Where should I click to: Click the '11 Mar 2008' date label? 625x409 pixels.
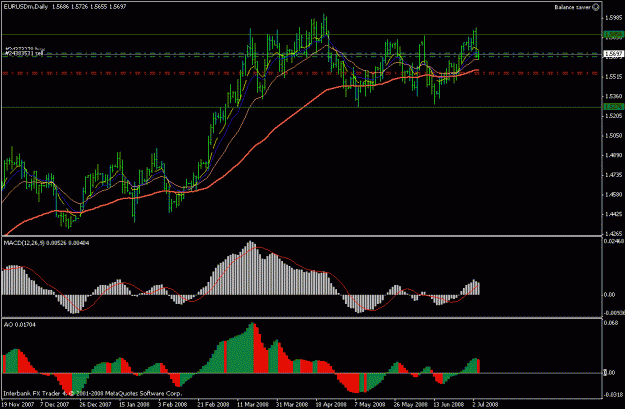(253, 404)
